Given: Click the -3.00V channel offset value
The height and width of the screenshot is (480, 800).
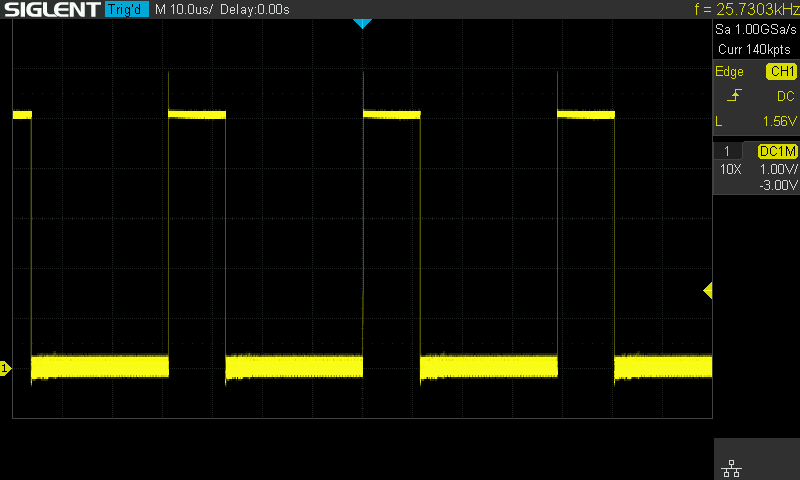Looking at the screenshot, I should (x=777, y=185).
